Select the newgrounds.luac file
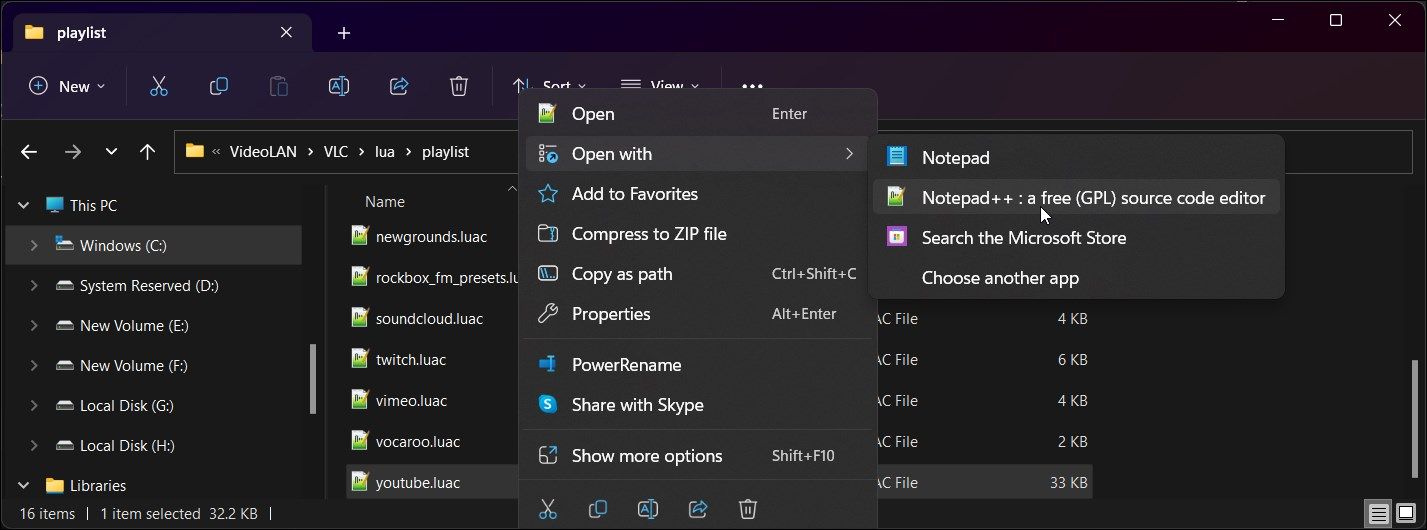 [x=432, y=237]
